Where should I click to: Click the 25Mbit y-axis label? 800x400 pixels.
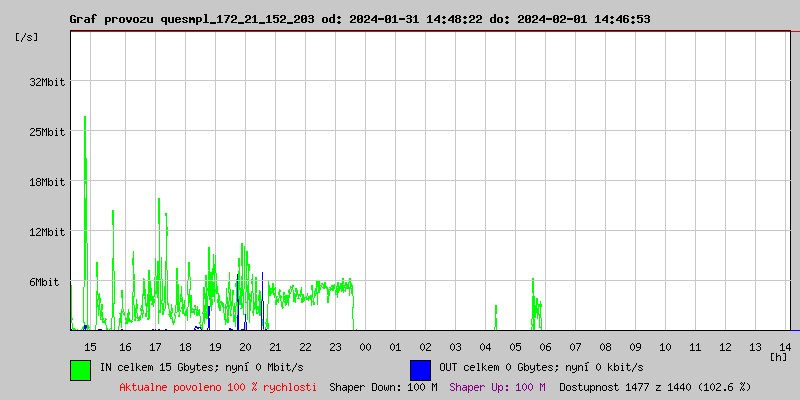coord(47,132)
